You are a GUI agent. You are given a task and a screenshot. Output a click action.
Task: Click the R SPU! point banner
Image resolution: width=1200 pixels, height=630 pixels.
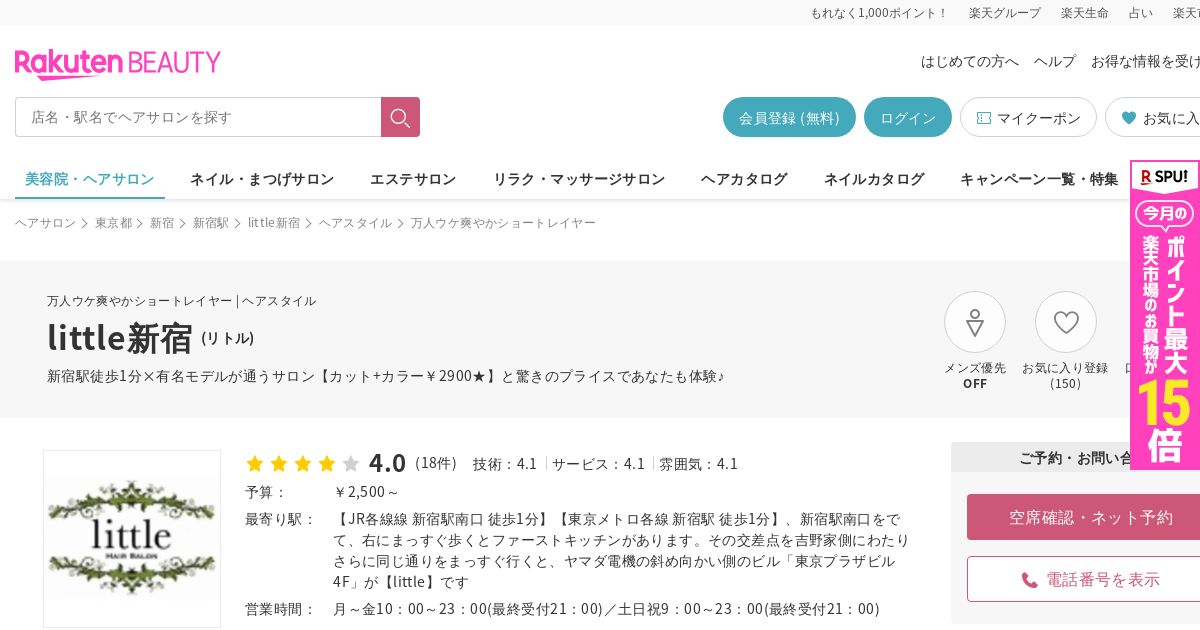pos(1165,315)
